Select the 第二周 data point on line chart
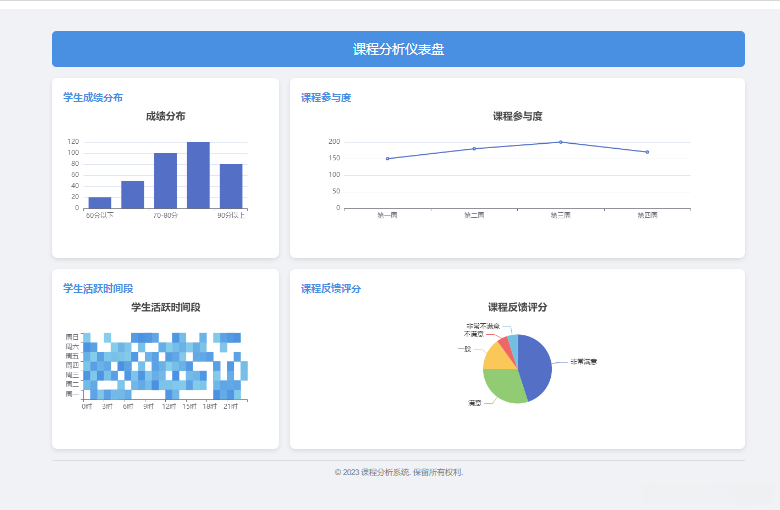This screenshot has width=780, height=510. tap(474, 149)
